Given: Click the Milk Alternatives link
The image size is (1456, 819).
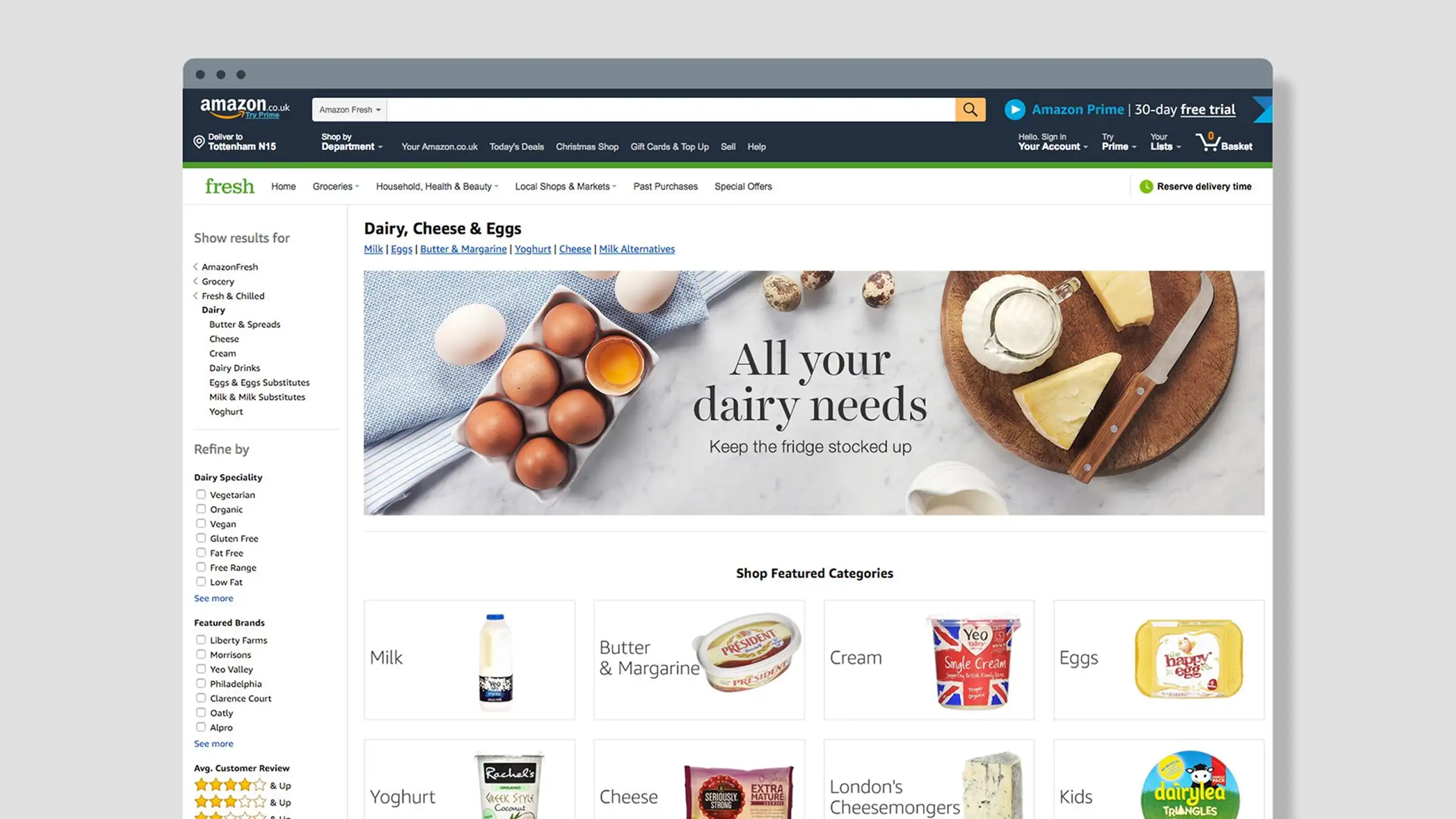Looking at the screenshot, I should pyautogui.click(x=636, y=249).
